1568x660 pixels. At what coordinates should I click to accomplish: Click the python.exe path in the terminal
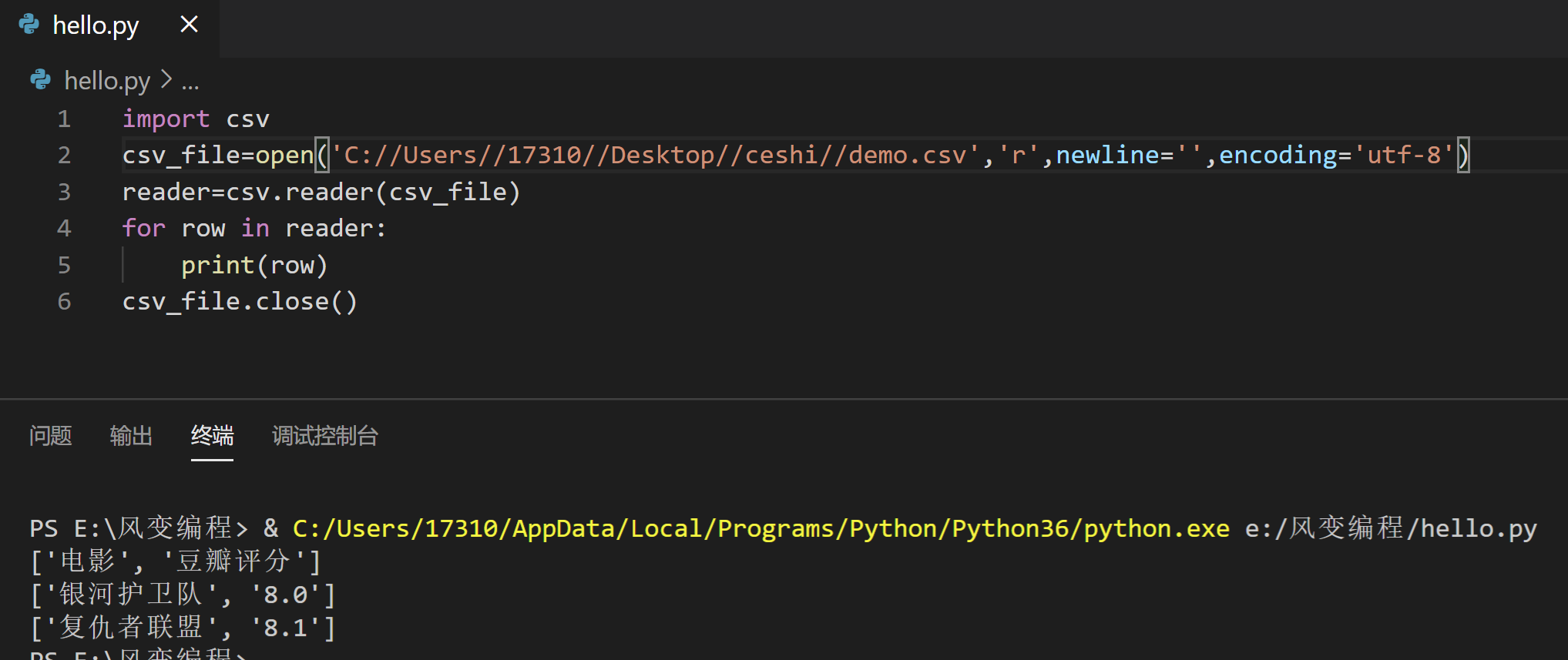click(x=760, y=529)
